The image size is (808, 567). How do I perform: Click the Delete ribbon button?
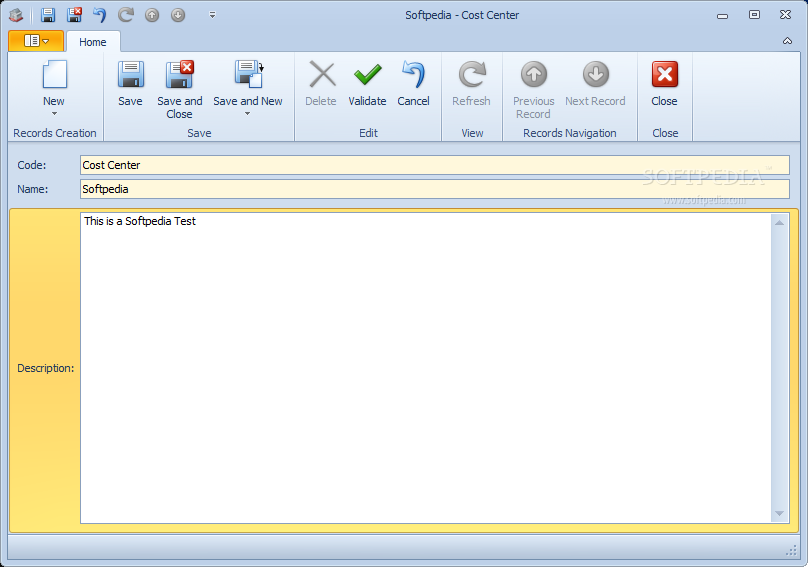(321, 84)
